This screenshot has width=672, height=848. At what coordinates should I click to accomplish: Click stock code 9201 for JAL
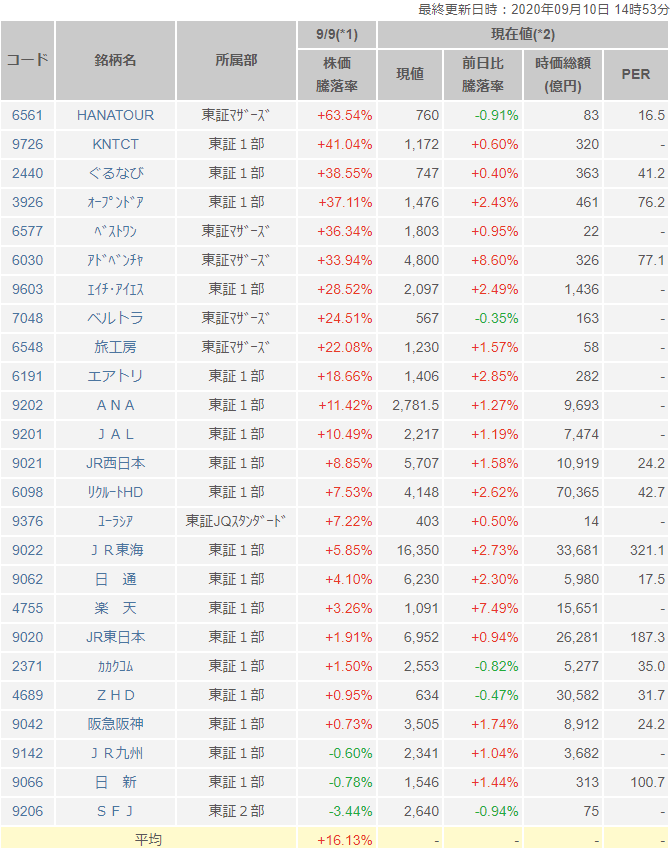[x=27, y=434]
